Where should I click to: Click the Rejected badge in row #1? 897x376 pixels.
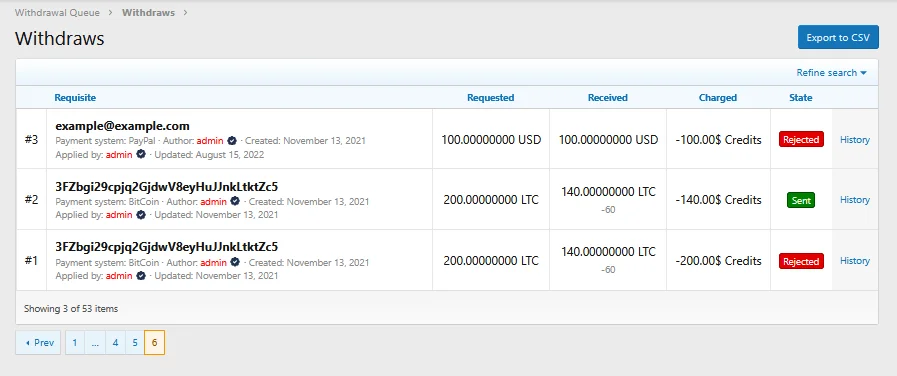[801, 261]
